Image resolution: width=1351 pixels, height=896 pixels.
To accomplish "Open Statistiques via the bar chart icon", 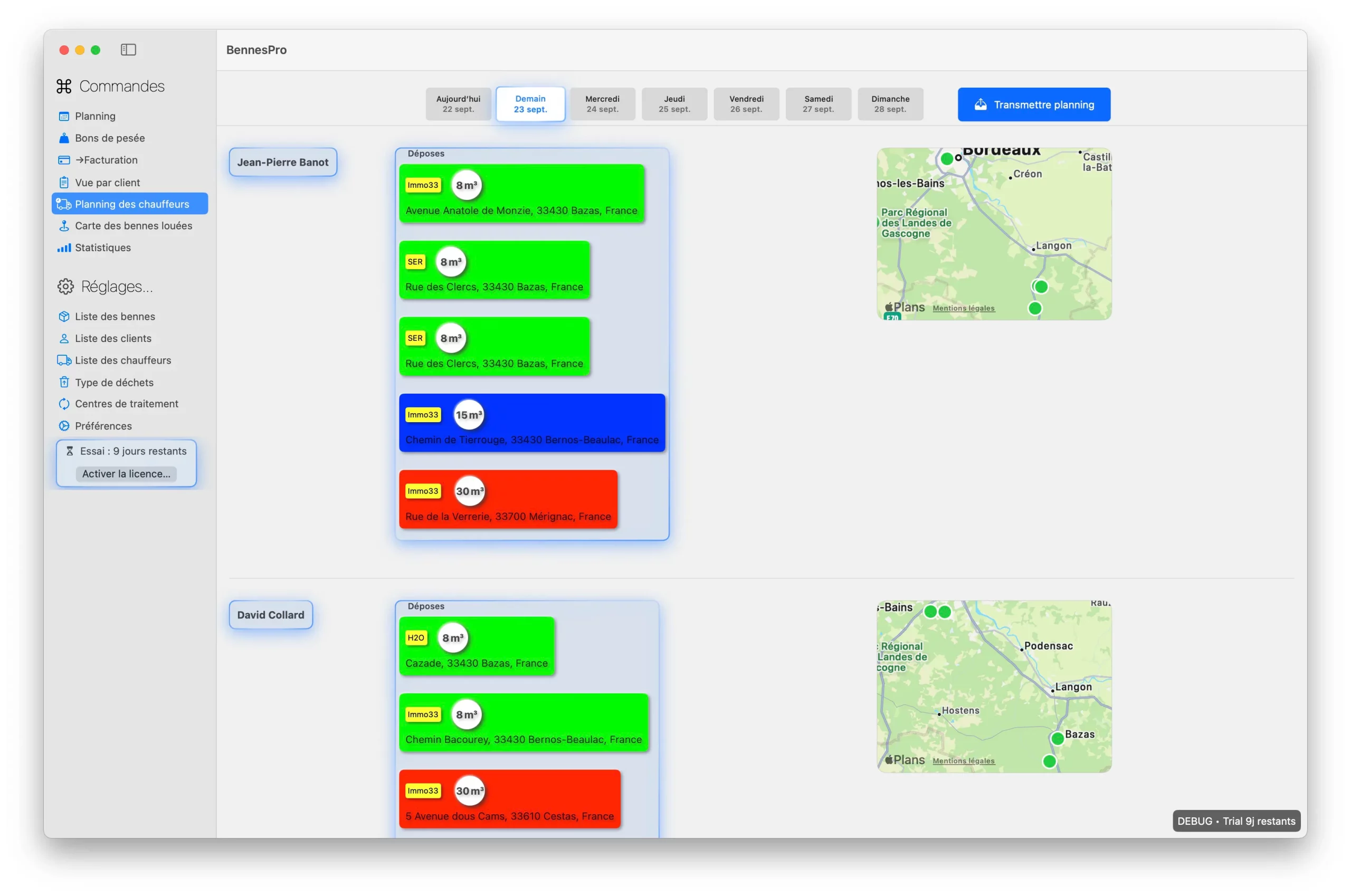I will 64,247.
